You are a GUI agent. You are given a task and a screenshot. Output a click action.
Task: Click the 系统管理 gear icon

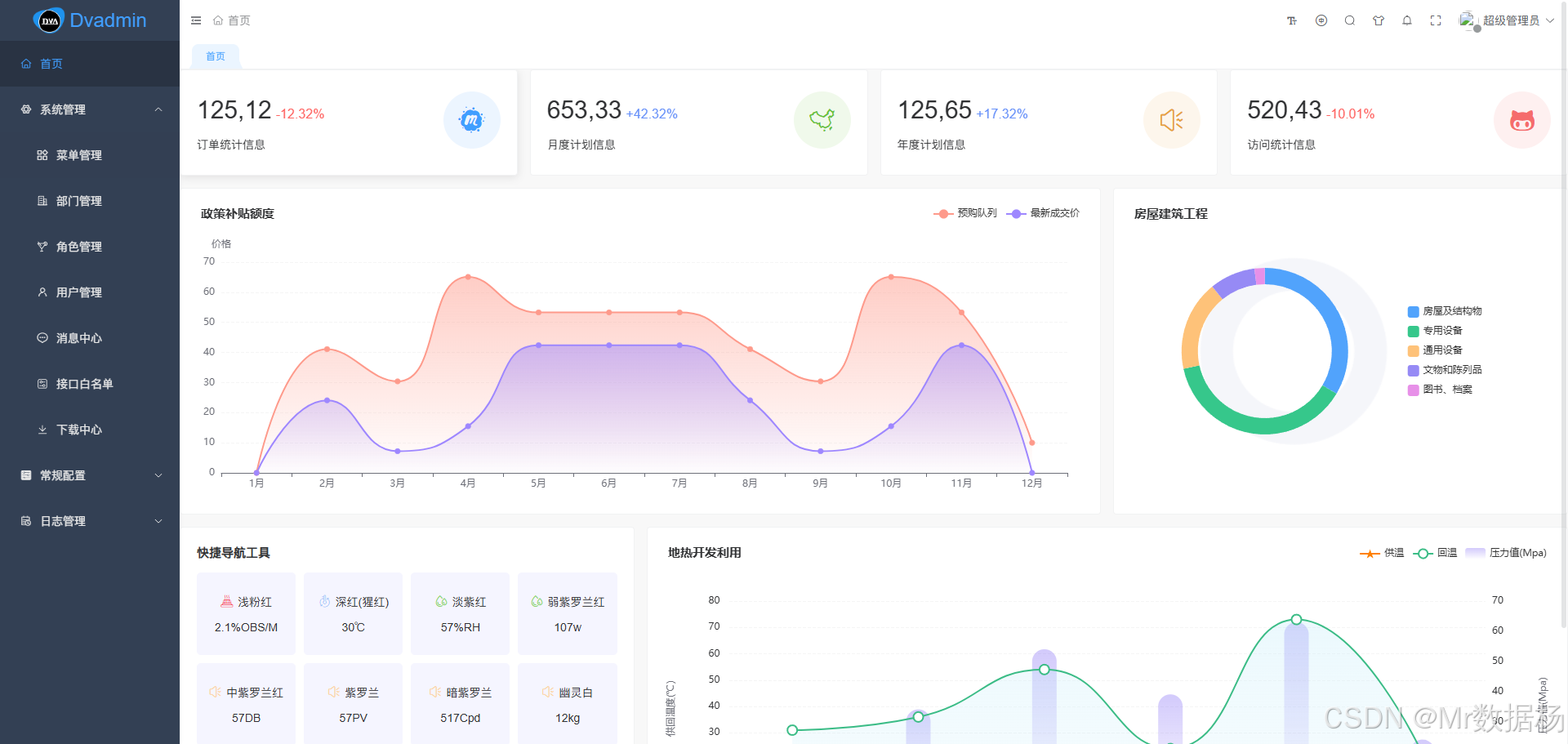(26, 109)
